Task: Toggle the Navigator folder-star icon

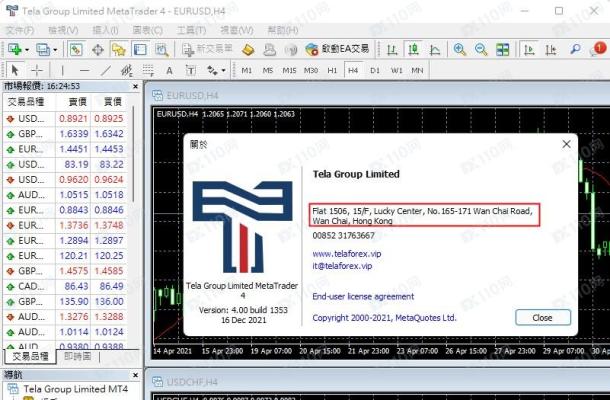Action: tap(119, 49)
